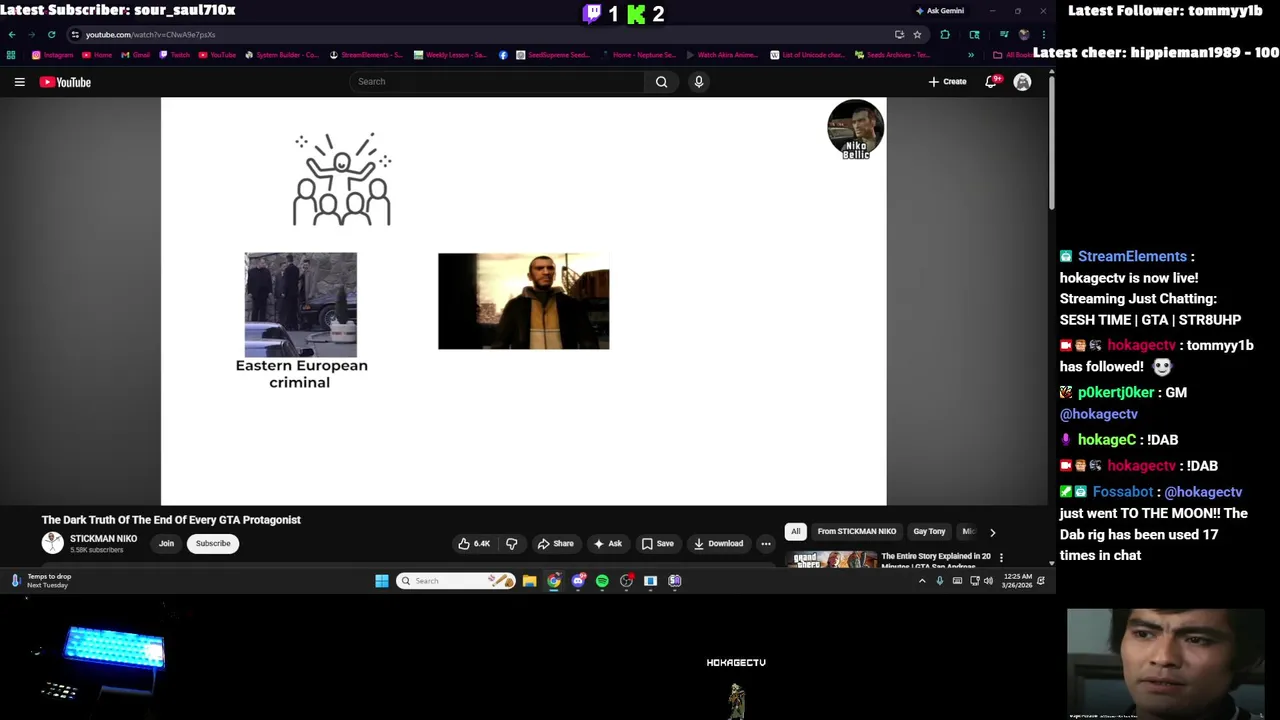Open the YouTube guide hamburger menu

19,82
